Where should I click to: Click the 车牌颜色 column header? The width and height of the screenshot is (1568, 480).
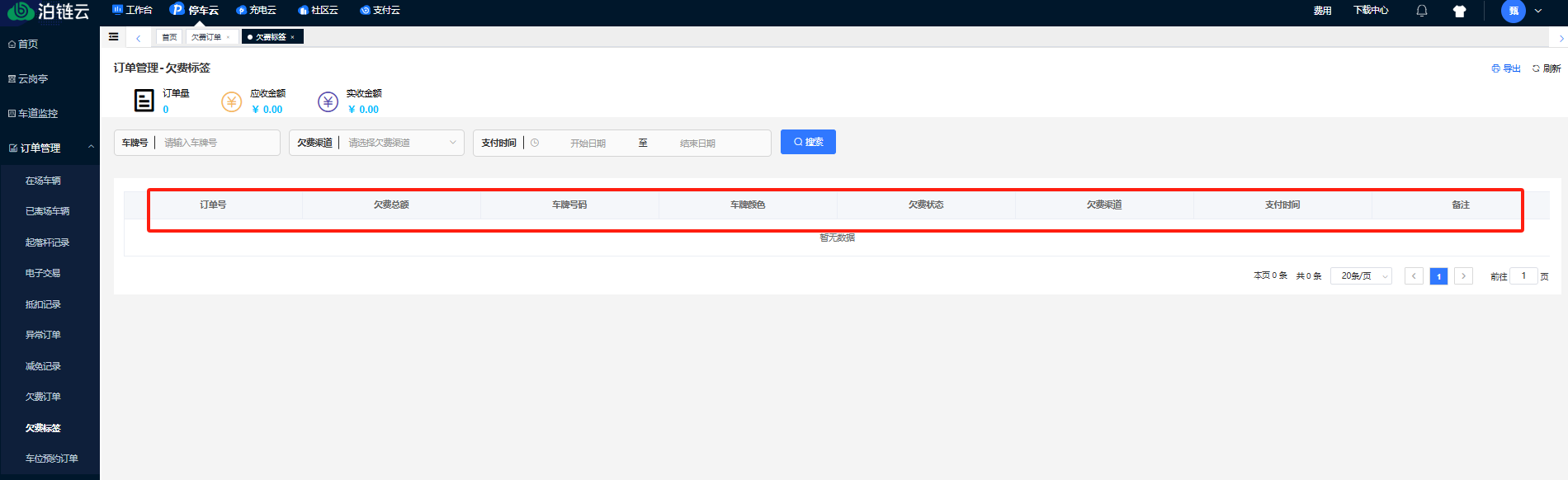coord(748,205)
